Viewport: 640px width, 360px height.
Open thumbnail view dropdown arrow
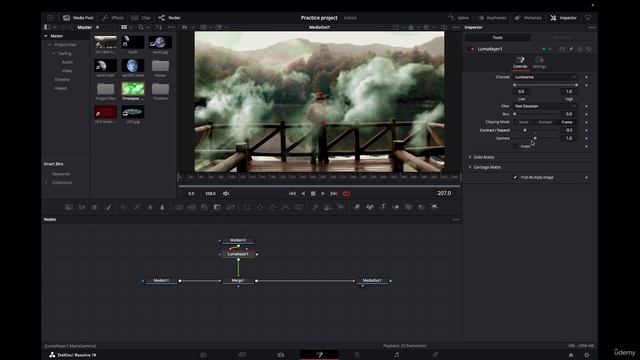[x=131, y=27]
